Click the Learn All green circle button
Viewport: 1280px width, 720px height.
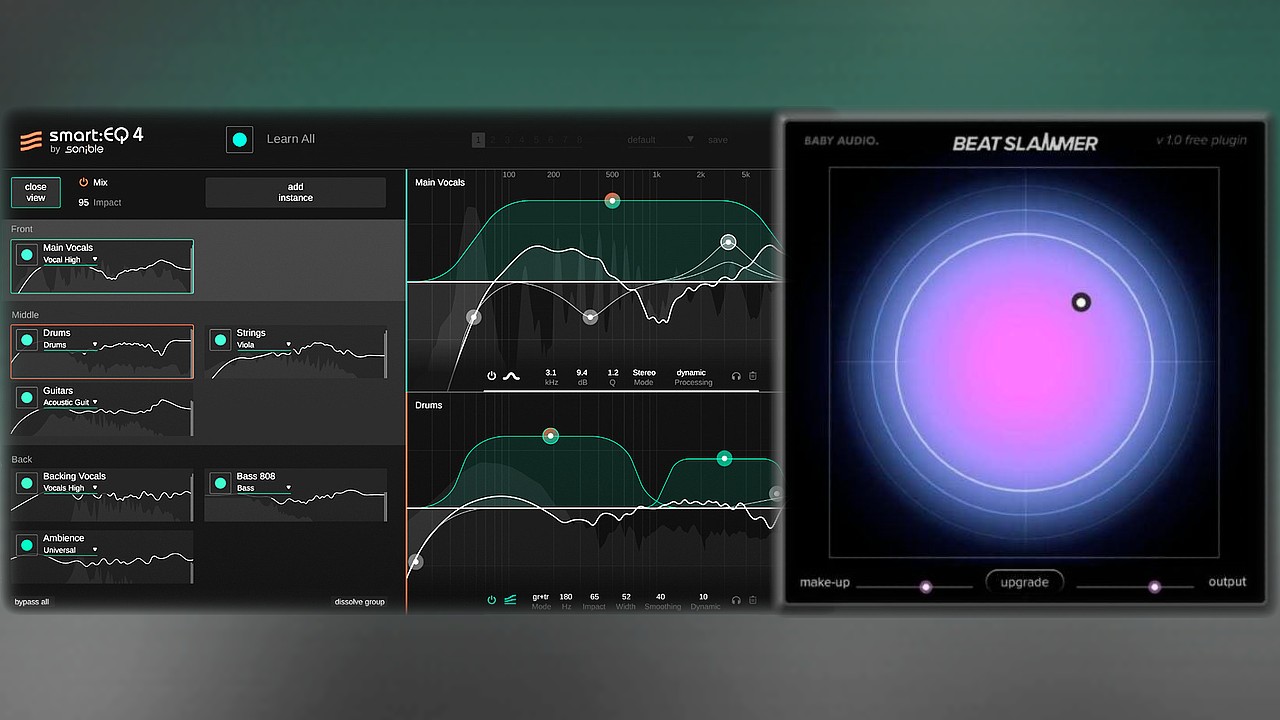(x=240, y=139)
